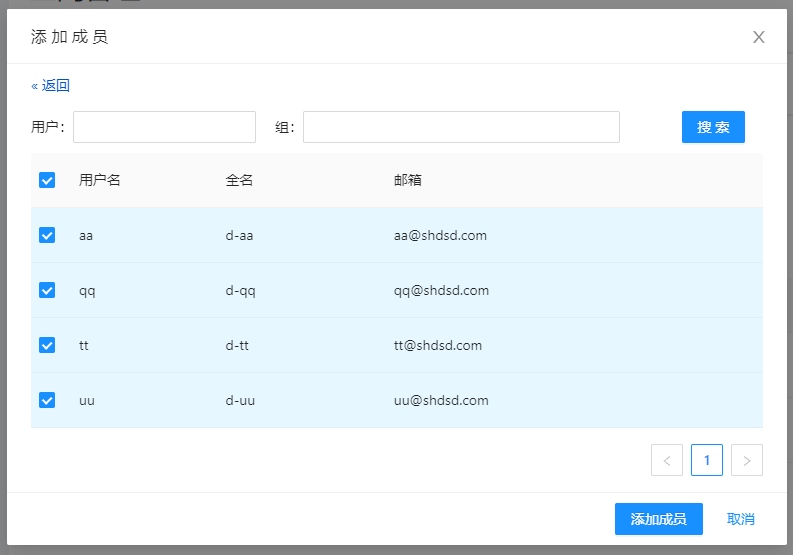
Task: Go to next page arrow
Action: coord(747,460)
